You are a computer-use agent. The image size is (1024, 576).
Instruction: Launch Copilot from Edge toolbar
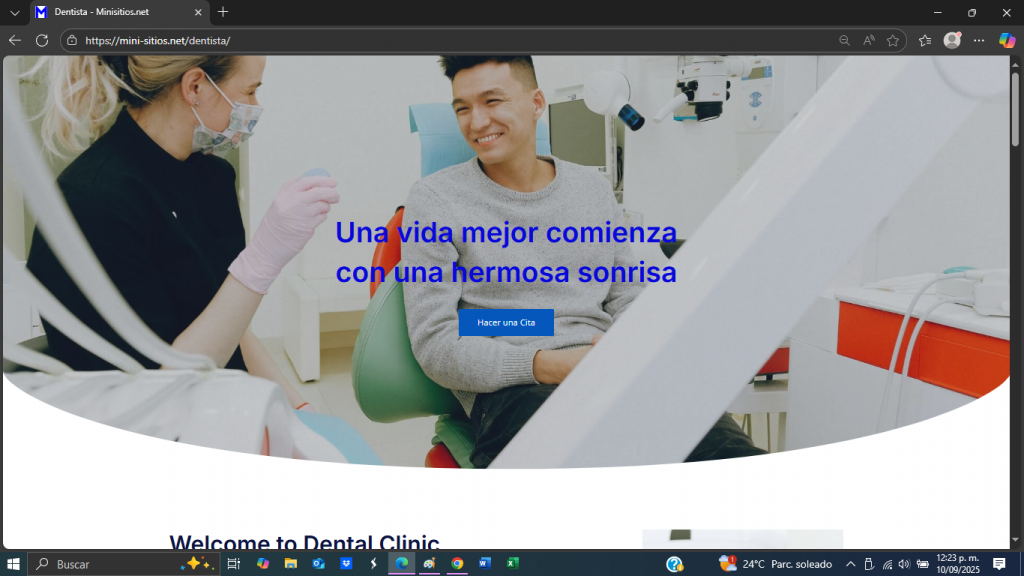(1007, 40)
